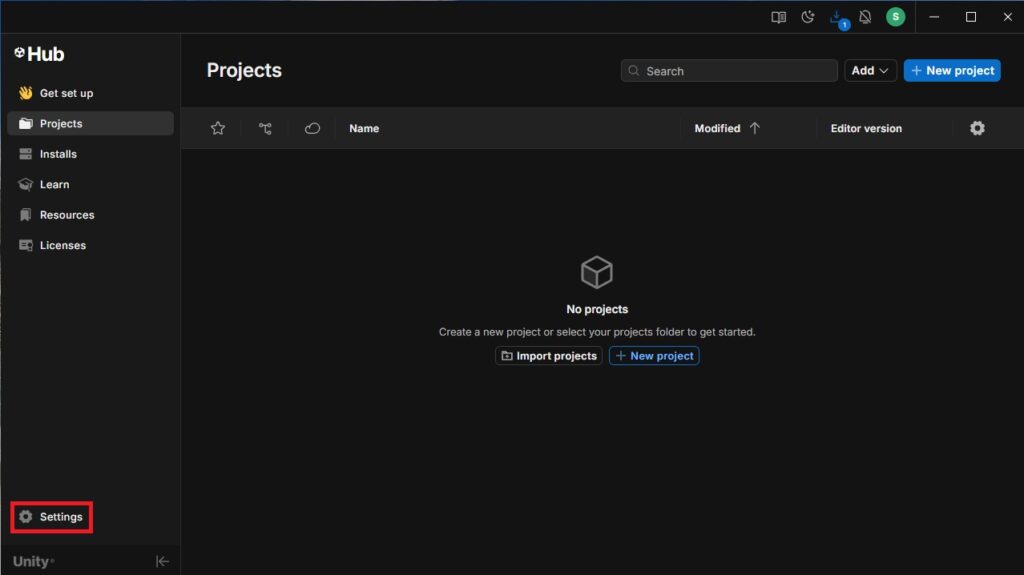Open the Resources section
The height and width of the screenshot is (575, 1024).
[x=90, y=215]
